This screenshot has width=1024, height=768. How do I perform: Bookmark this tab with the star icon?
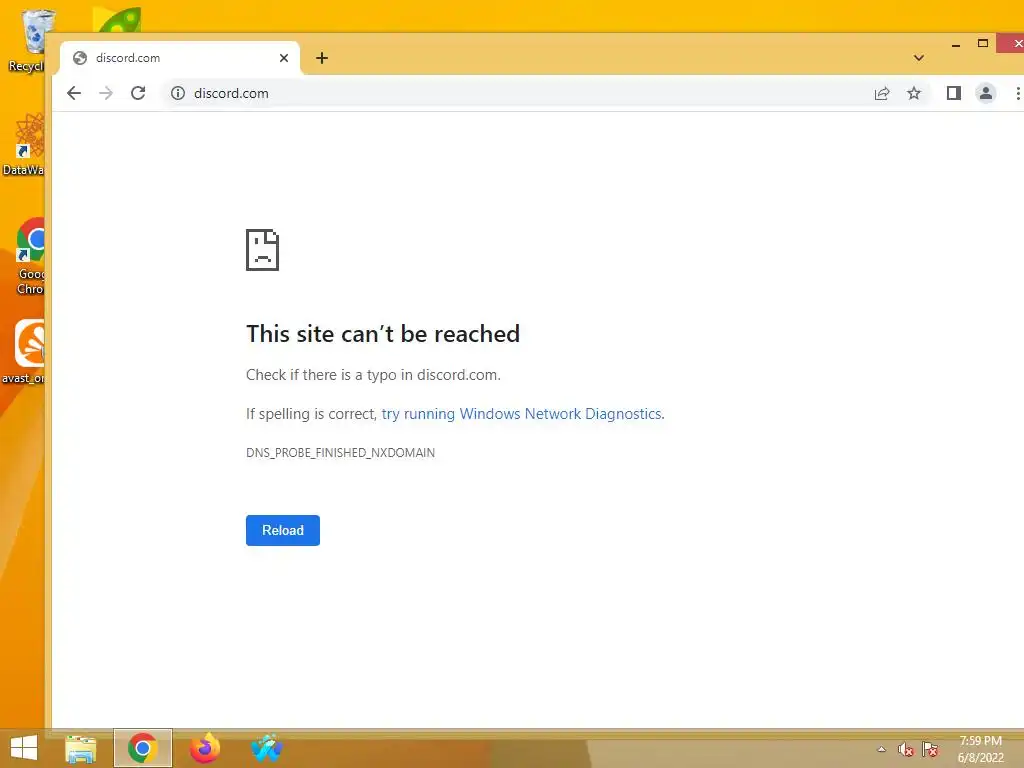point(914,93)
